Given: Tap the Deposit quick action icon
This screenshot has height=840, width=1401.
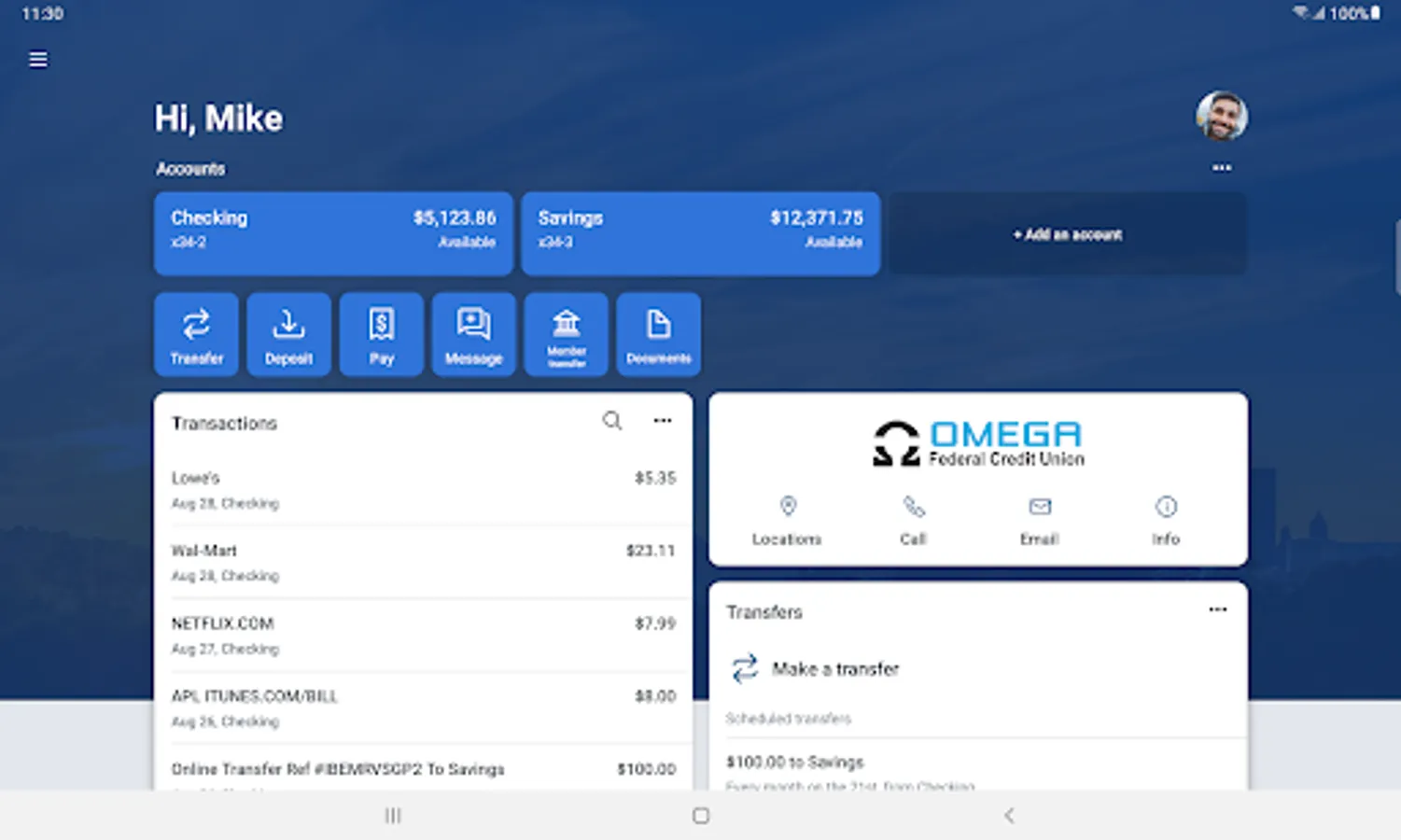Looking at the screenshot, I should [288, 334].
